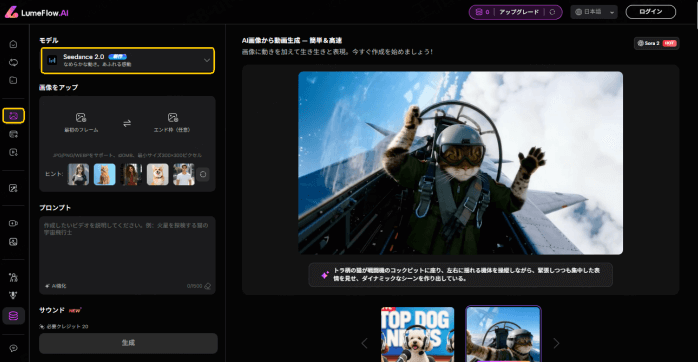The image size is (698, 362).
Task: Choose the orange cat hint thumbnail
Action: tap(105, 174)
